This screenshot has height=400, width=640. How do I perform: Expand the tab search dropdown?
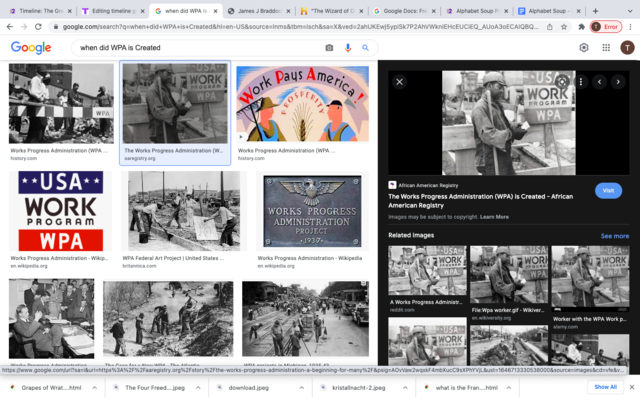[629, 11]
